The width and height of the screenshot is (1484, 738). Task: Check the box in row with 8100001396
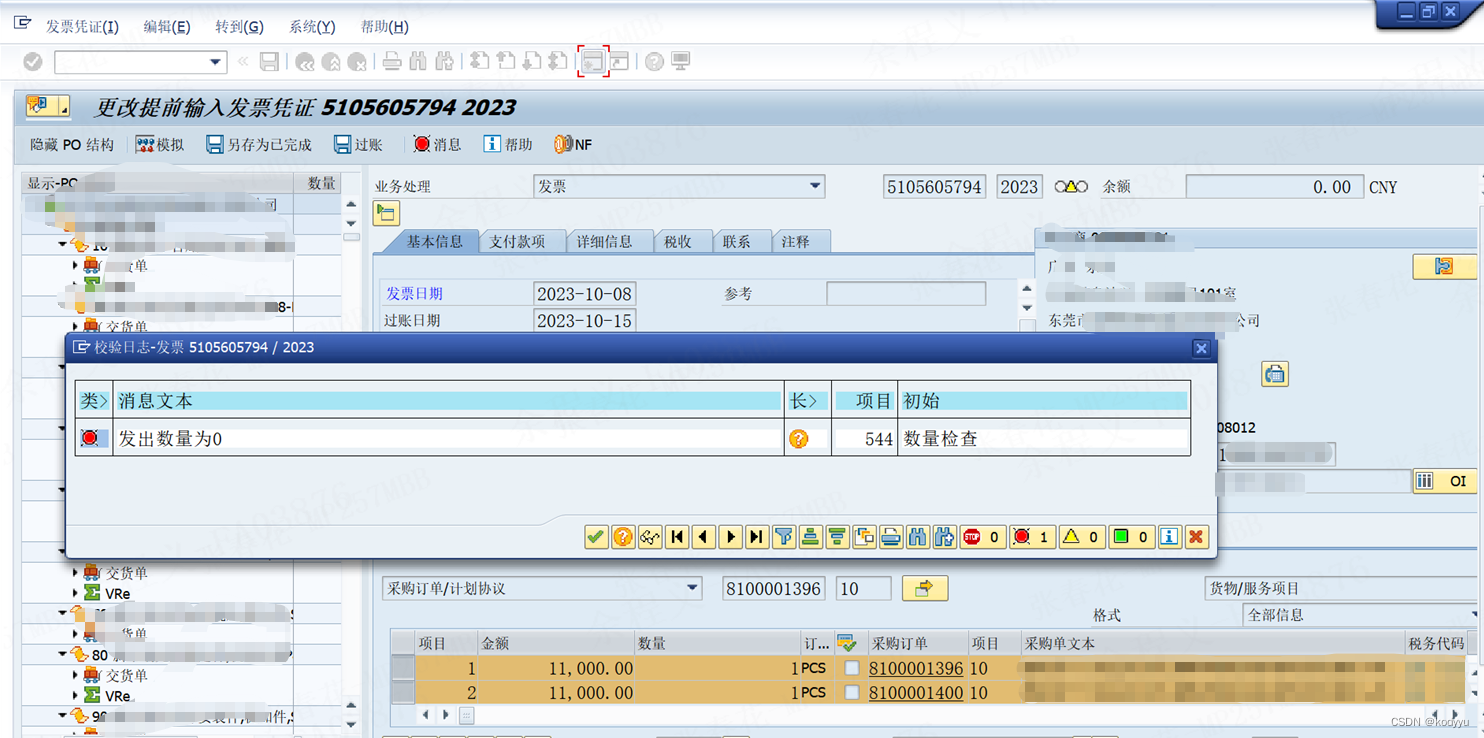[x=852, y=668]
